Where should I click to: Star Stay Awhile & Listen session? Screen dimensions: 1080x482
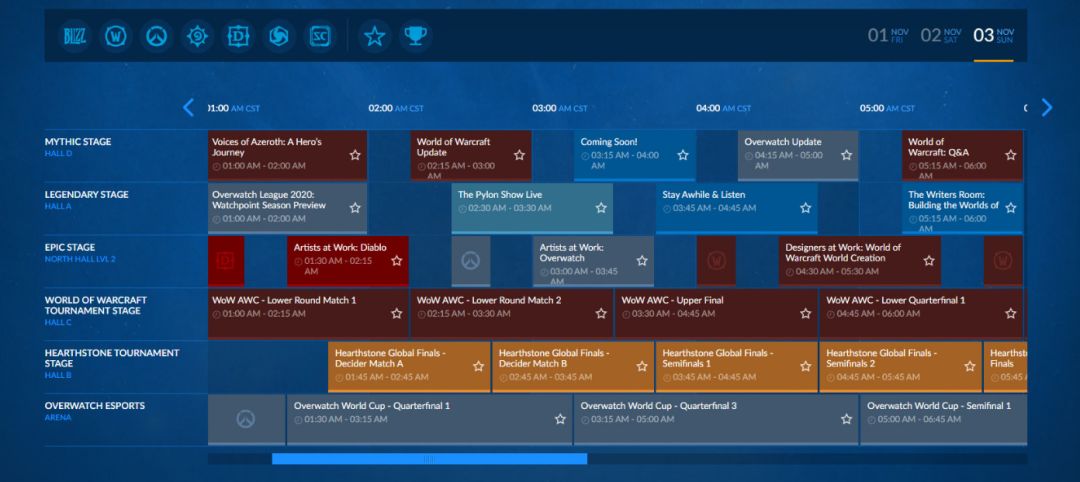click(x=806, y=208)
